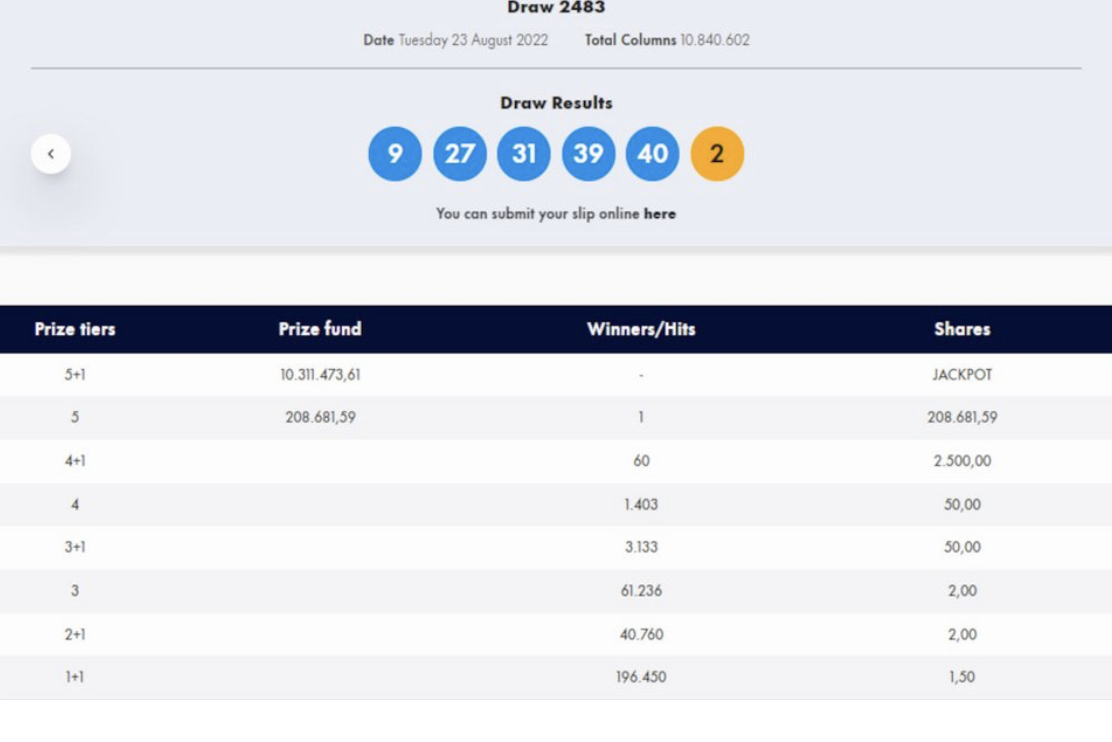Viewport: 1112px width, 742px height.
Task: Select the 4+1 prize tier row
Action: point(75,461)
